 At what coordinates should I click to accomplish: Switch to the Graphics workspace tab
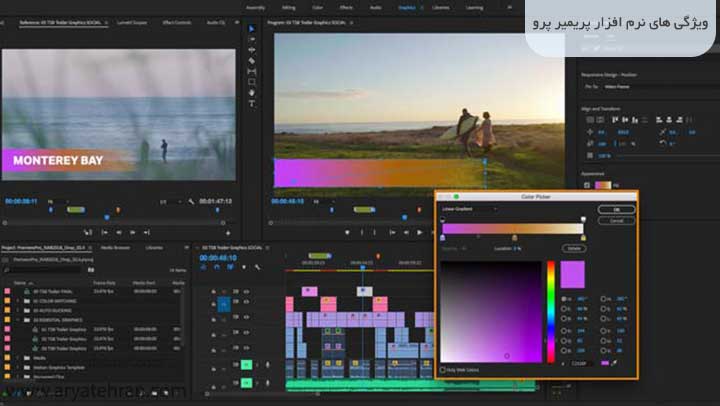click(406, 6)
